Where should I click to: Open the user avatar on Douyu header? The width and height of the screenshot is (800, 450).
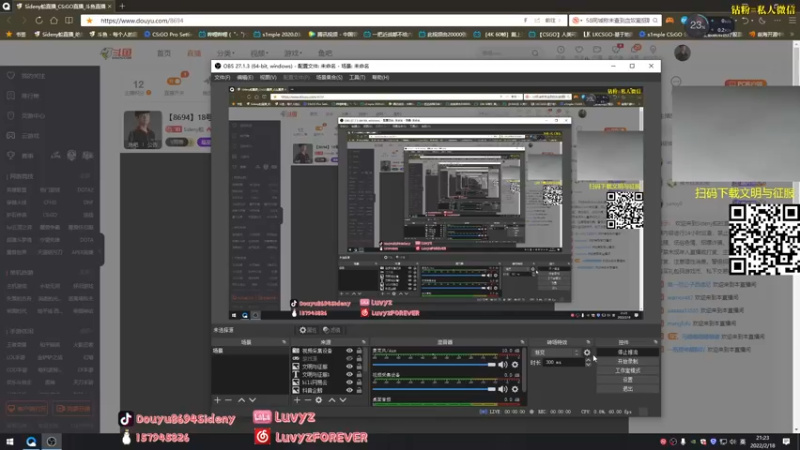(682, 53)
